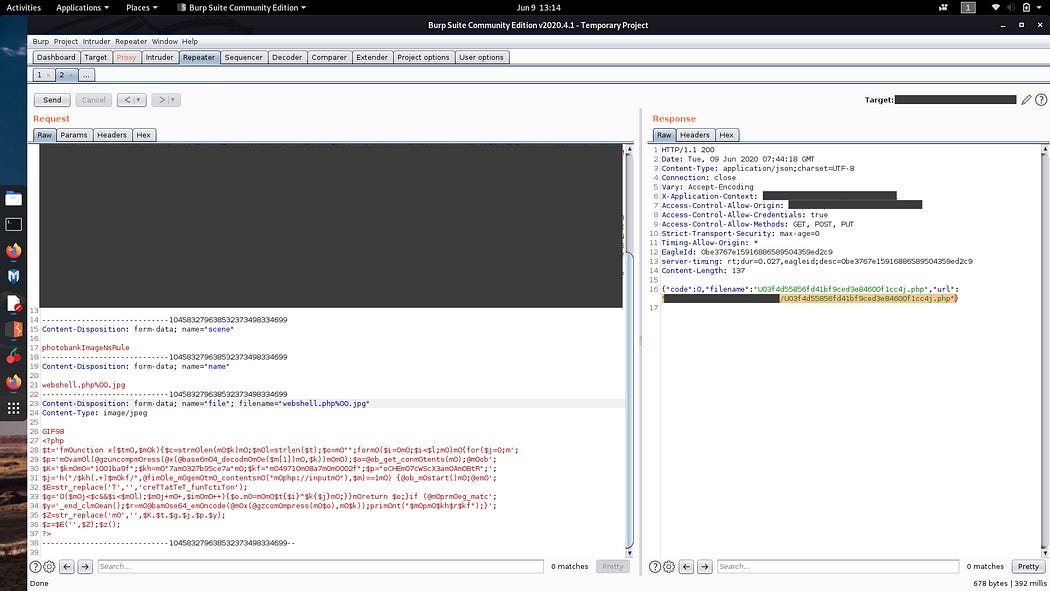Open the volume icon in top bar
Screen dimensions: 1050x591
[1010, 7]
